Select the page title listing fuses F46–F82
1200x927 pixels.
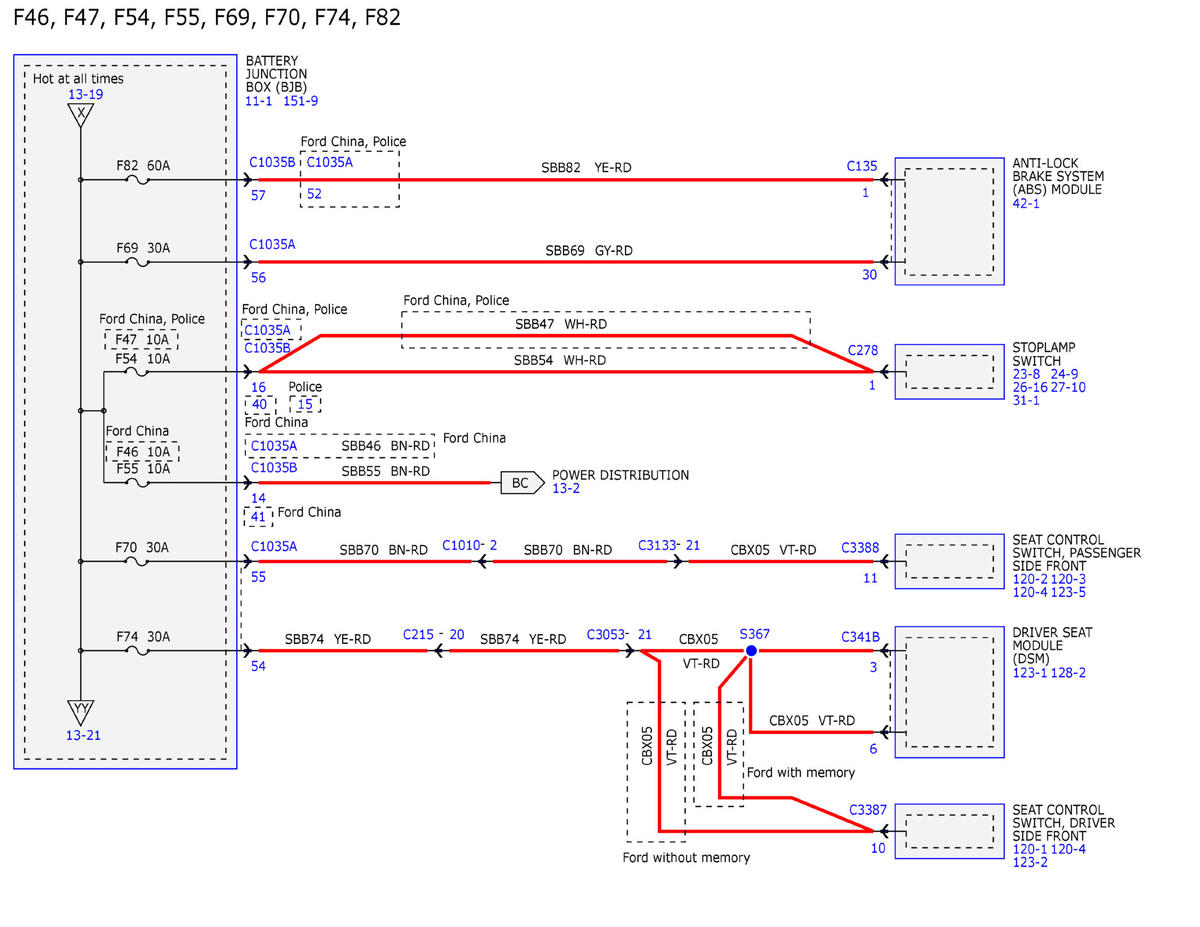point(207,18)
